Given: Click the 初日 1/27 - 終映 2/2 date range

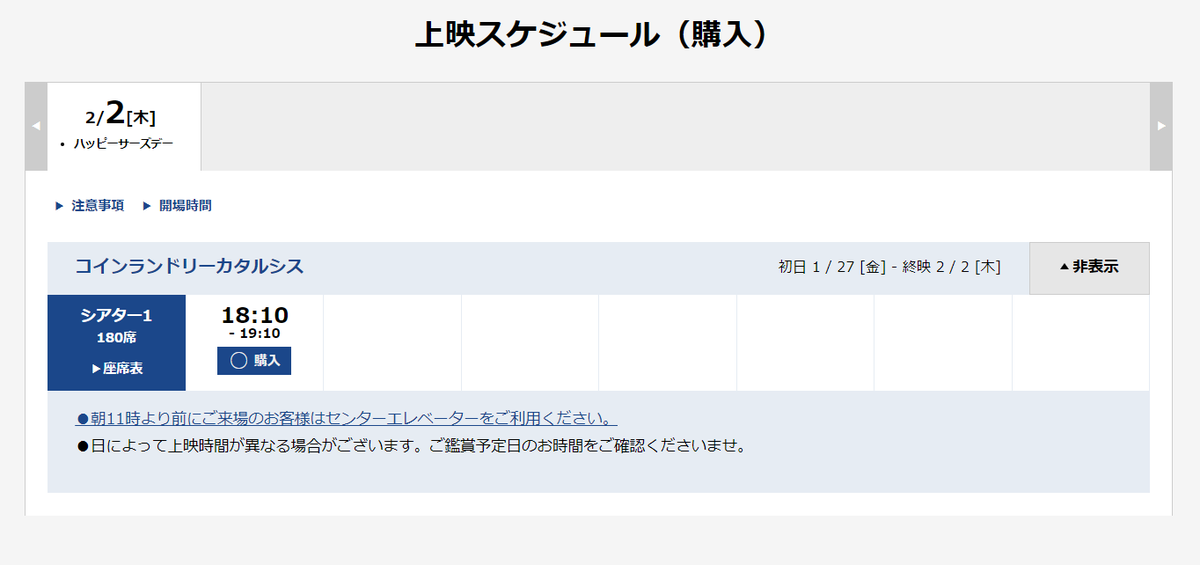Looking at the screenshot, I should 890,268.
